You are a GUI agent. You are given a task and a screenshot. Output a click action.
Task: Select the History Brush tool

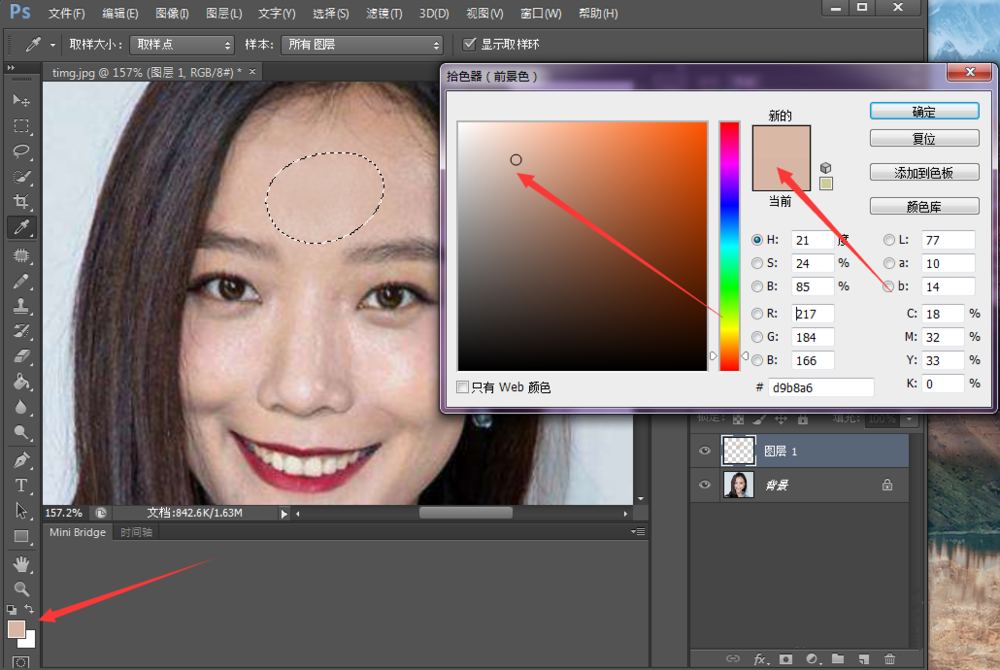point(21,331)
